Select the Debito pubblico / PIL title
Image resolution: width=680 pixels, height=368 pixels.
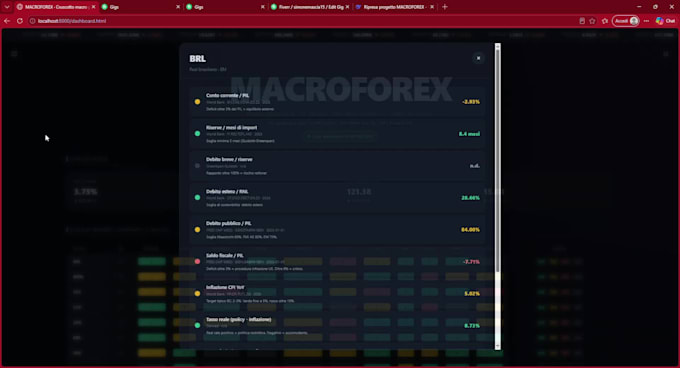click(229, 224)
